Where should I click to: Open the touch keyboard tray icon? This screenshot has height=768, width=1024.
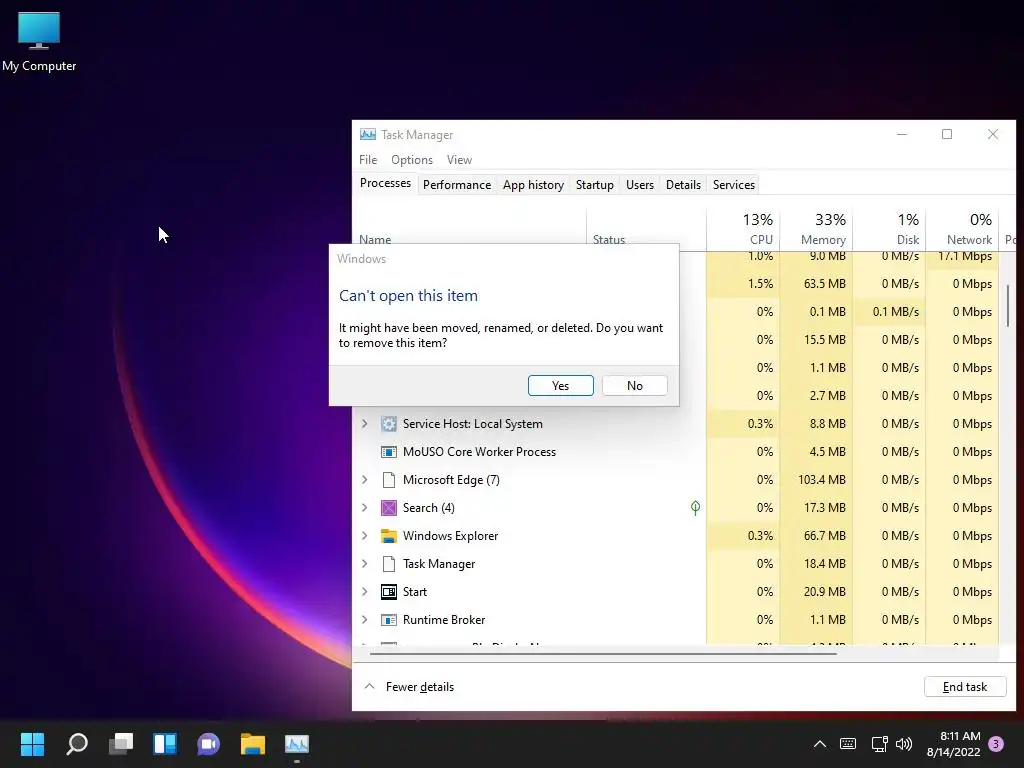point(848,743)
